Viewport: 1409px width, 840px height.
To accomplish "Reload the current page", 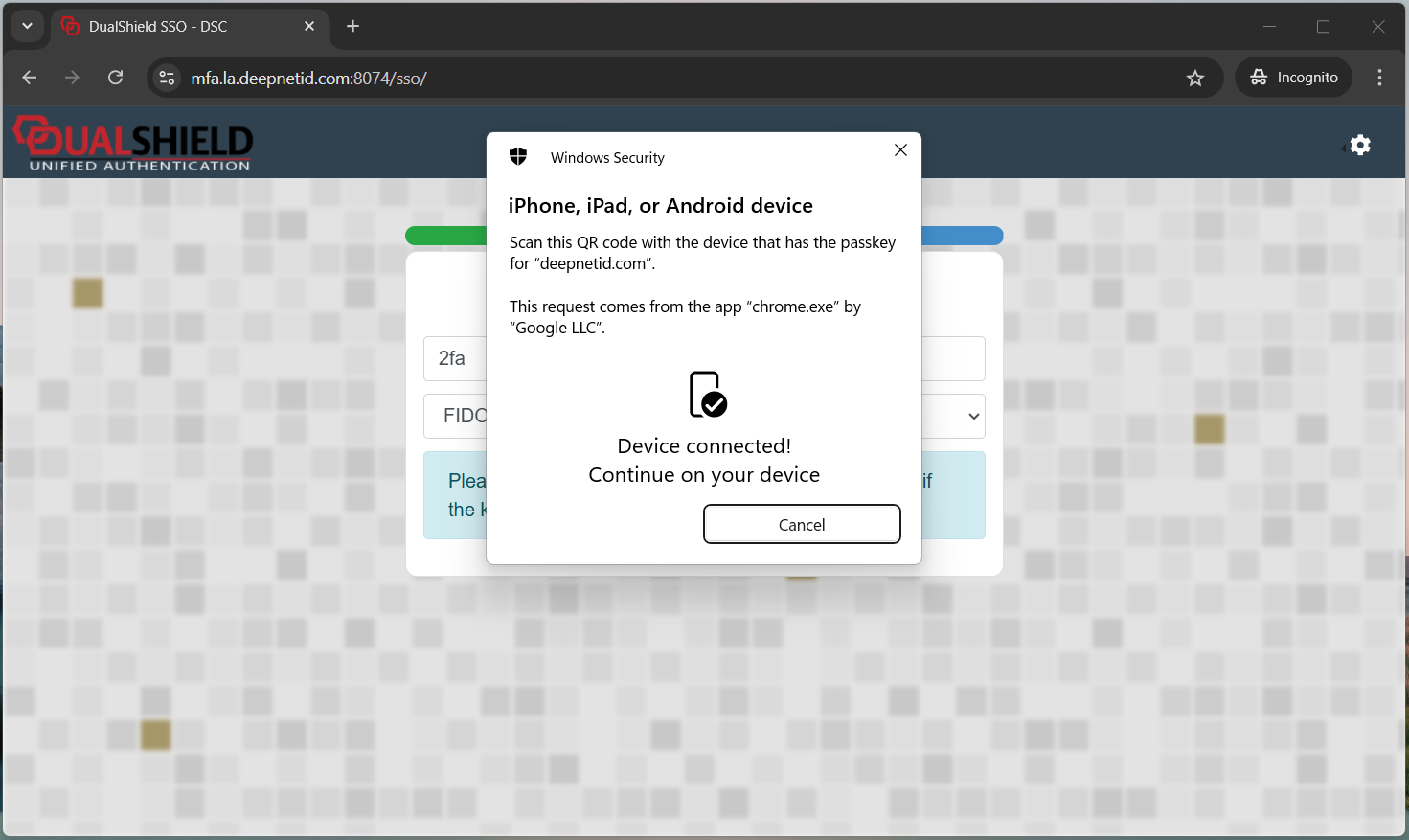I will click(116, 78).
